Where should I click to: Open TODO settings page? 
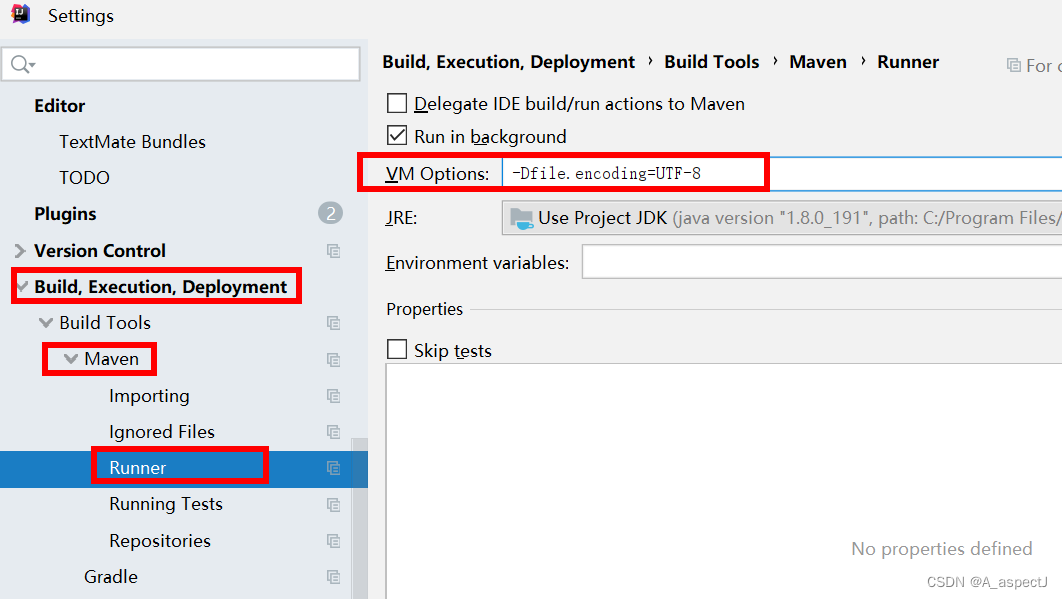coord(84,178)
